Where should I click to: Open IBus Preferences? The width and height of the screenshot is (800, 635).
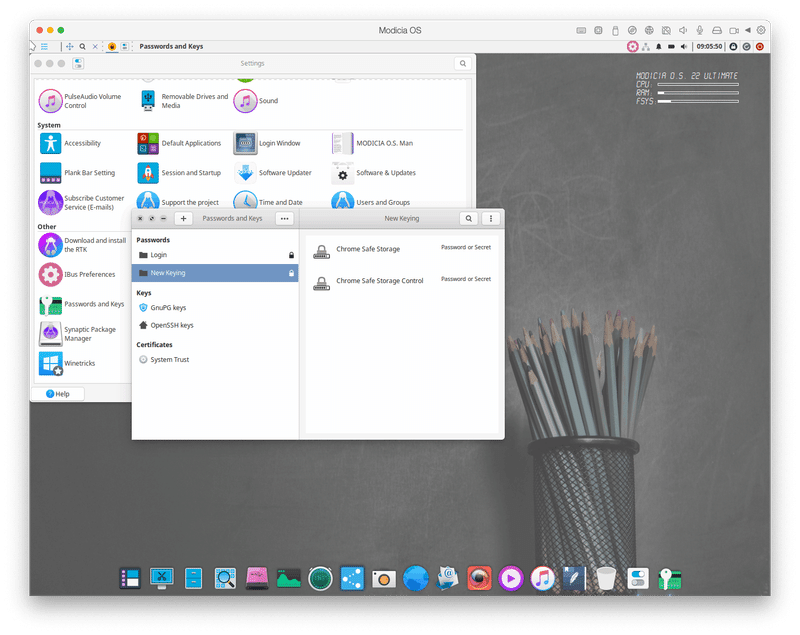(52, 274)
